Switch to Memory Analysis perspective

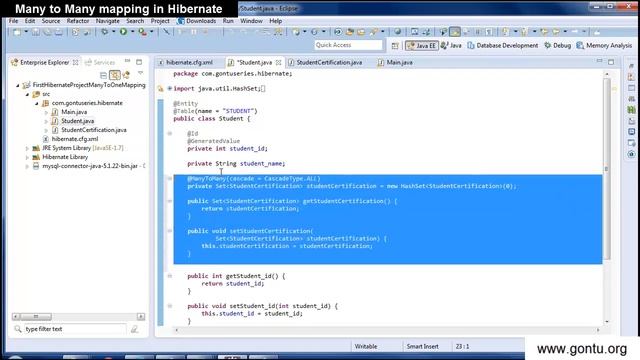click(x=604, y=46)
